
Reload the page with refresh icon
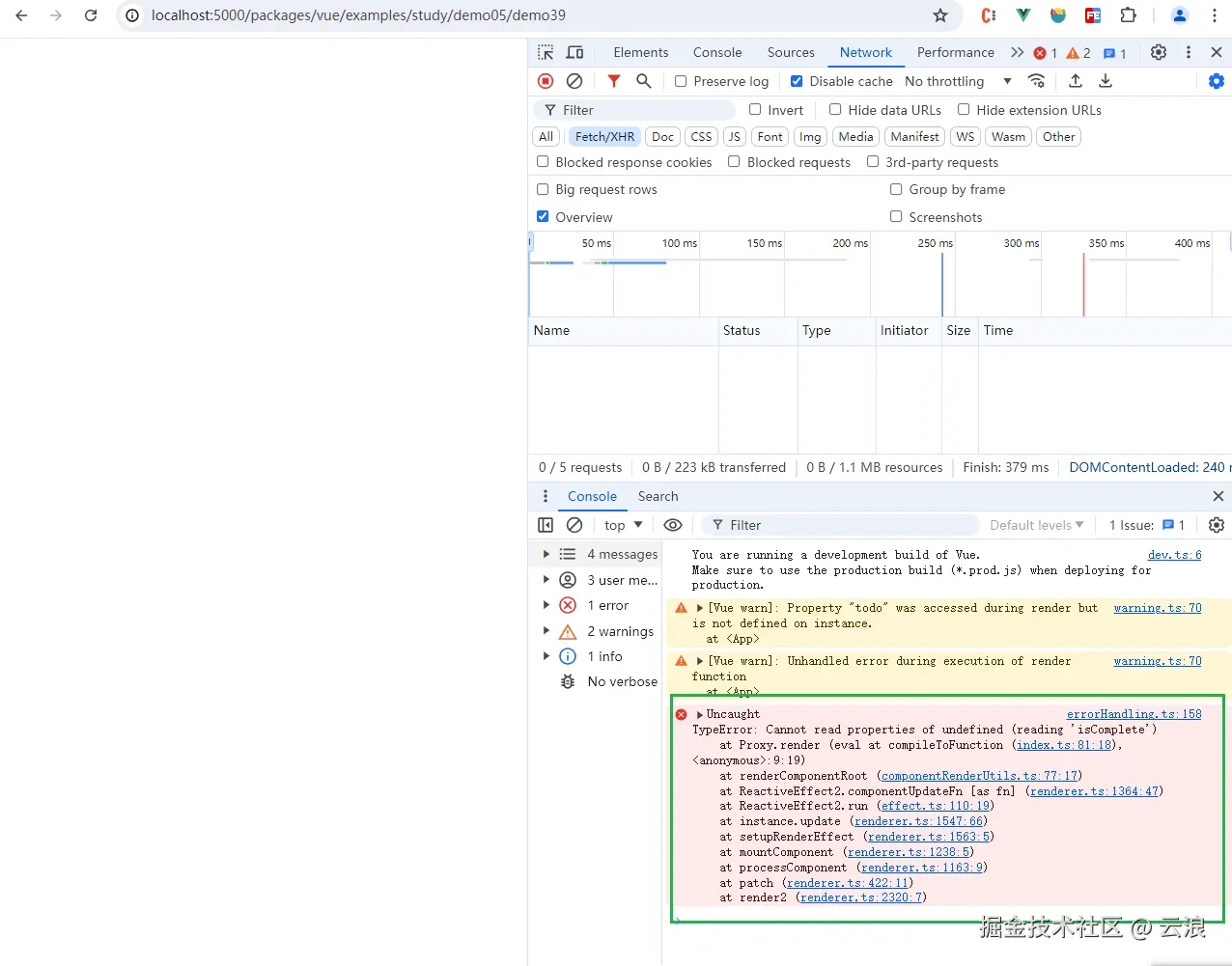tap(91, 15)
